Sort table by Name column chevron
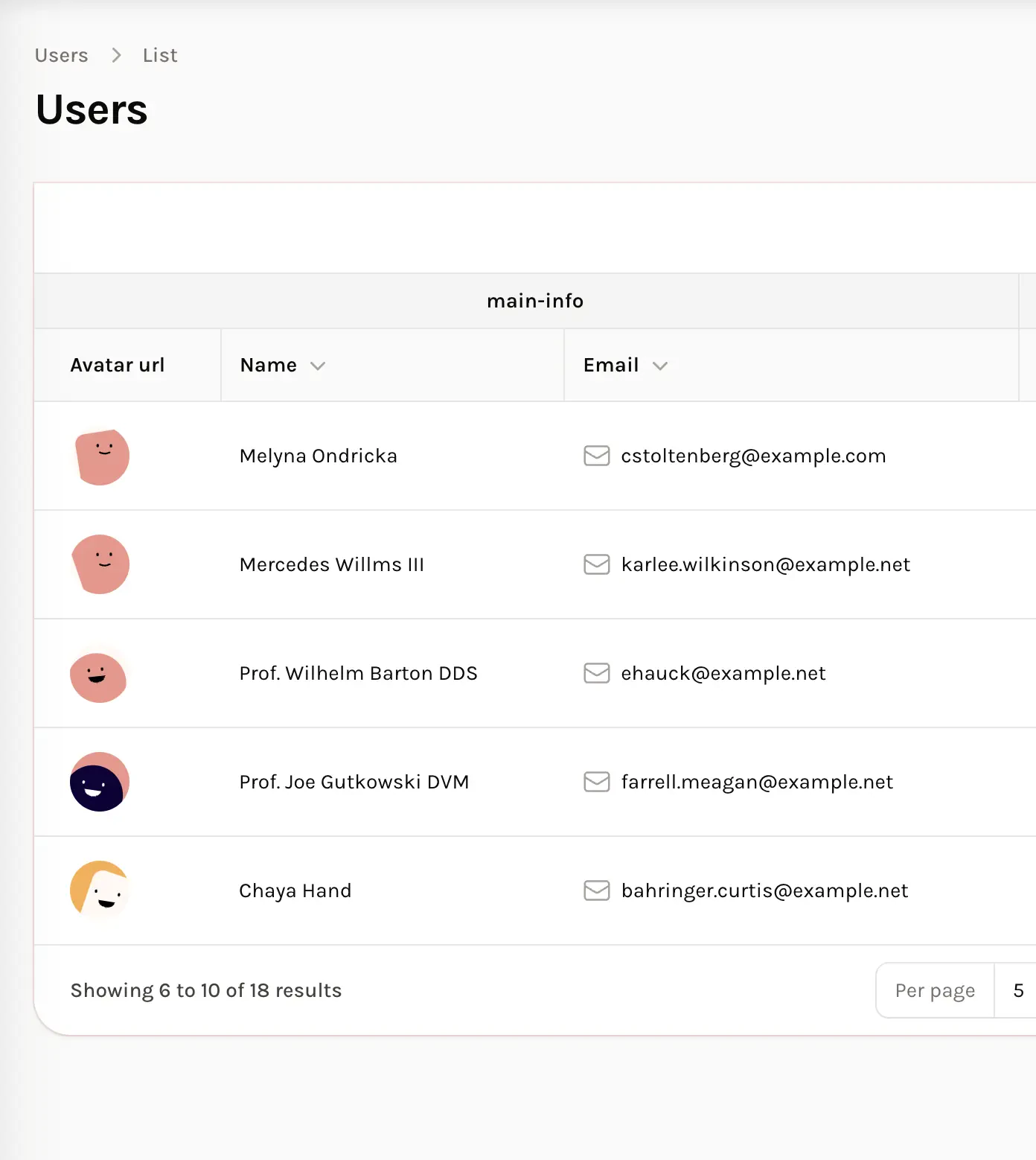 pyautogui.click(x=318, y=366)
